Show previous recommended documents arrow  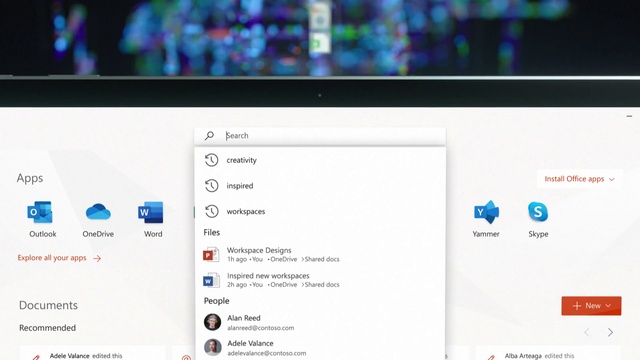pos(587,332)
